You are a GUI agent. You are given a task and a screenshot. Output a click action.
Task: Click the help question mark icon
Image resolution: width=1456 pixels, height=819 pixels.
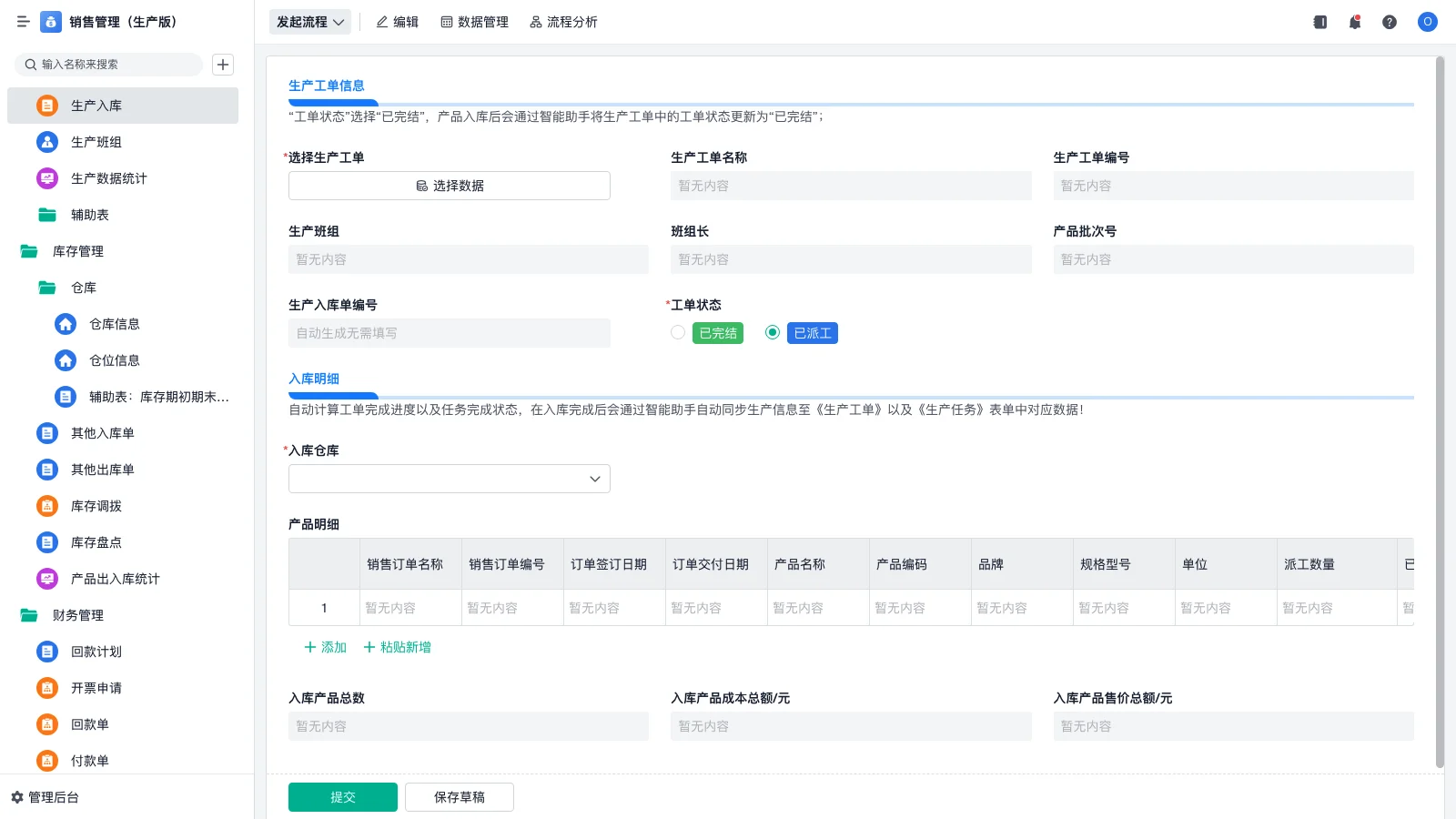(x=1390, y=22)
